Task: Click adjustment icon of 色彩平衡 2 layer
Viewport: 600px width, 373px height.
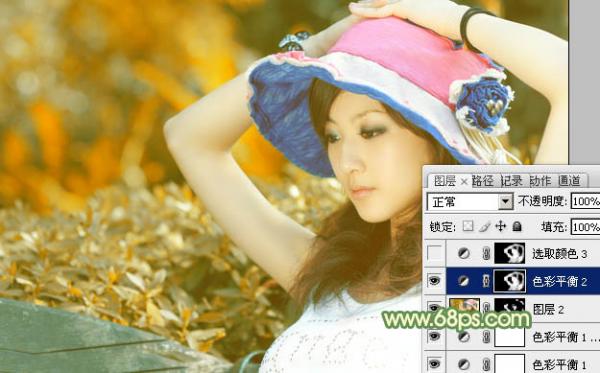Action: [463, 281]
